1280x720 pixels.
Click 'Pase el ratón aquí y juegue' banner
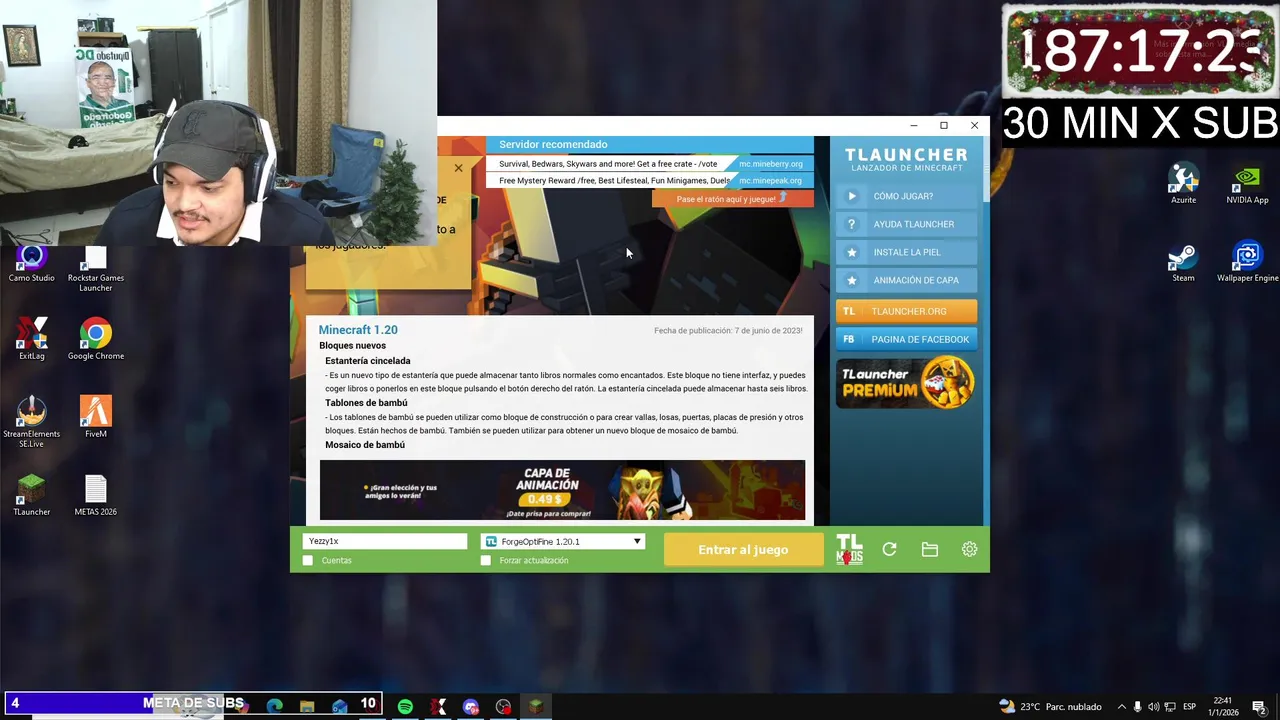pyautogui.click(x=732, y=199)
